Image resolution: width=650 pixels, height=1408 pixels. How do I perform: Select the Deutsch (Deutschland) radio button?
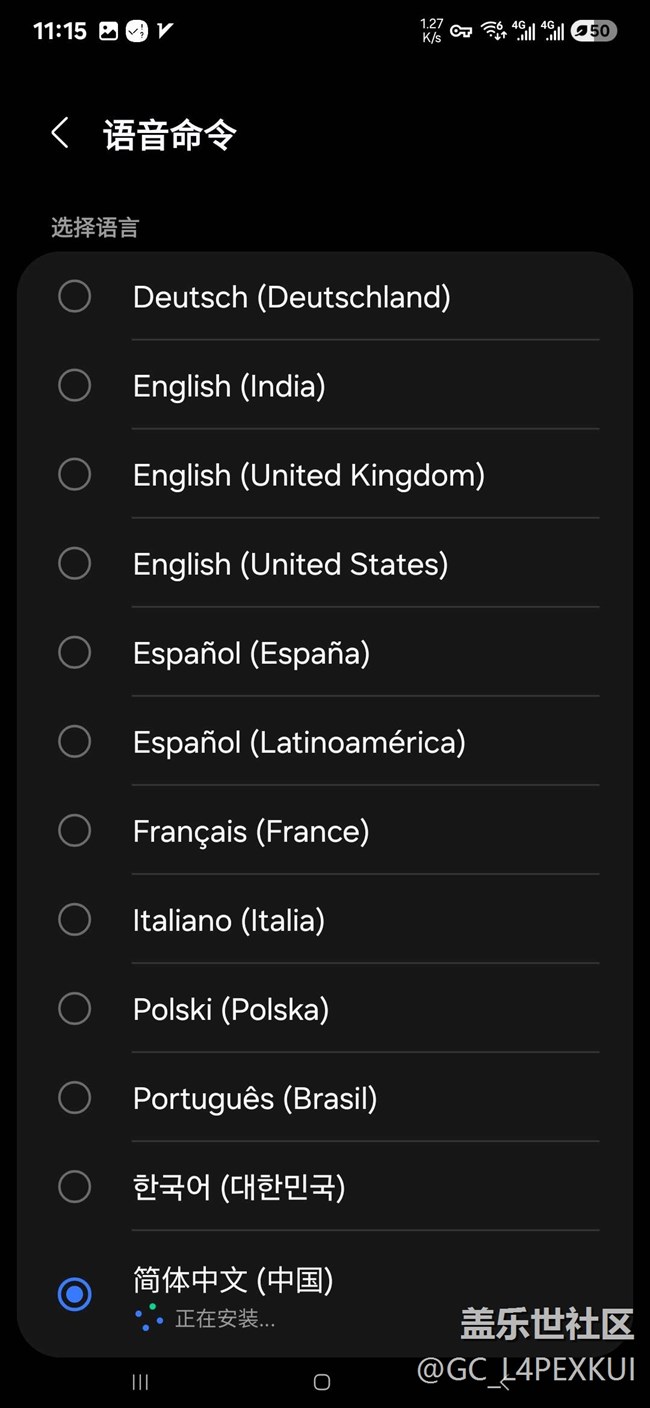point(75,296)
